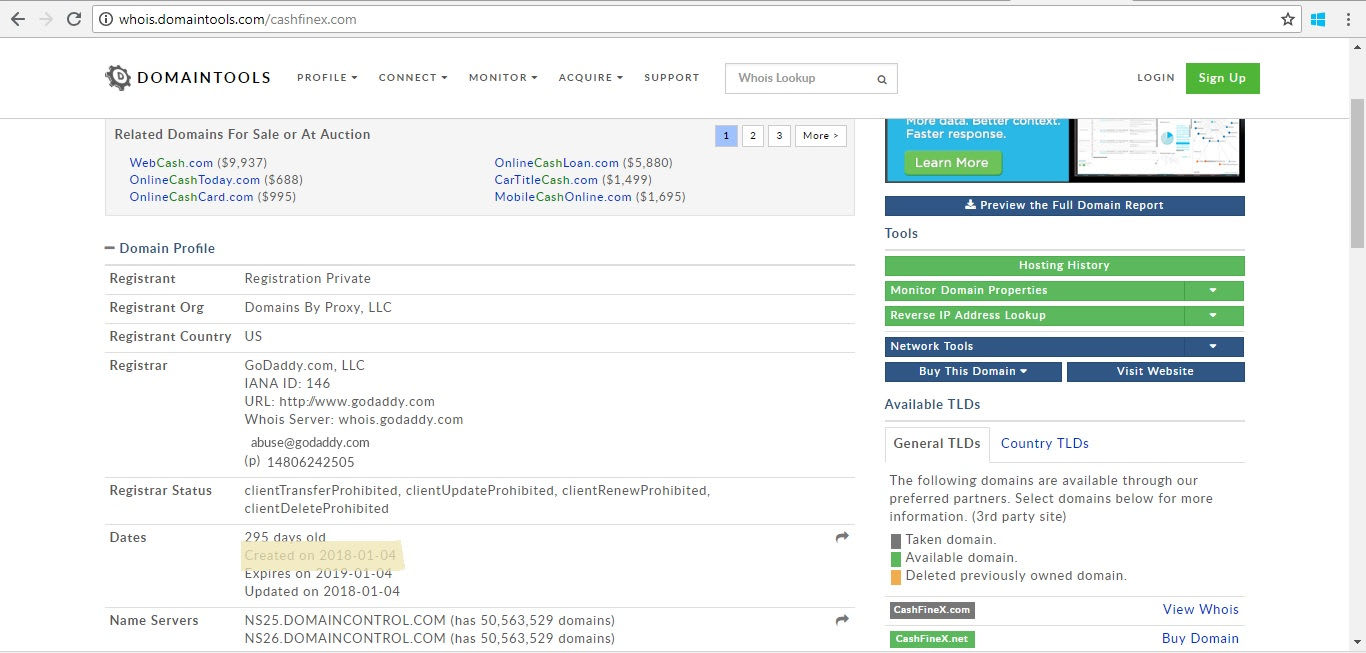Click the LOGIN link
1366x653 pixels.
[x=1156, y=77]
